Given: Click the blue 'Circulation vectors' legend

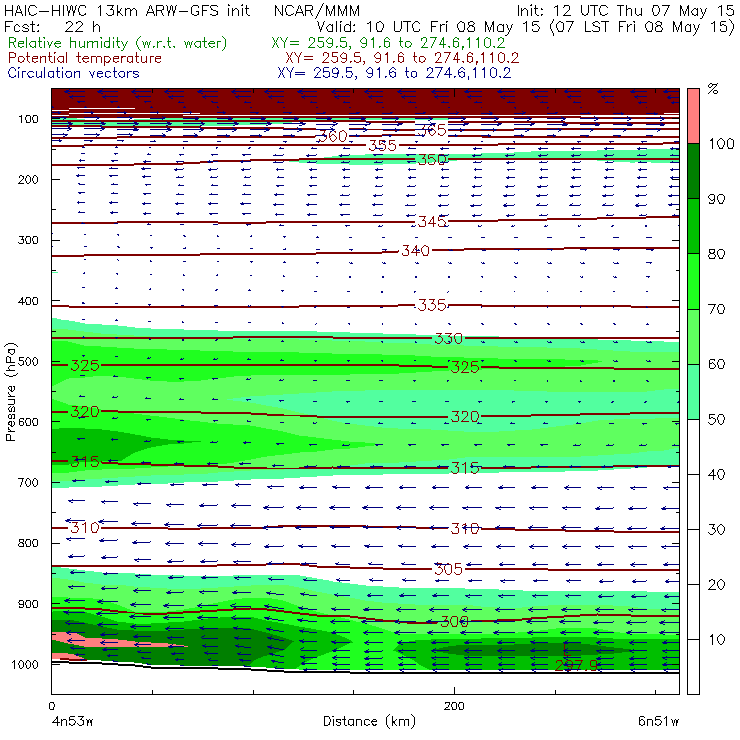Looking at the screenshot, I should (x=73, y=73).
